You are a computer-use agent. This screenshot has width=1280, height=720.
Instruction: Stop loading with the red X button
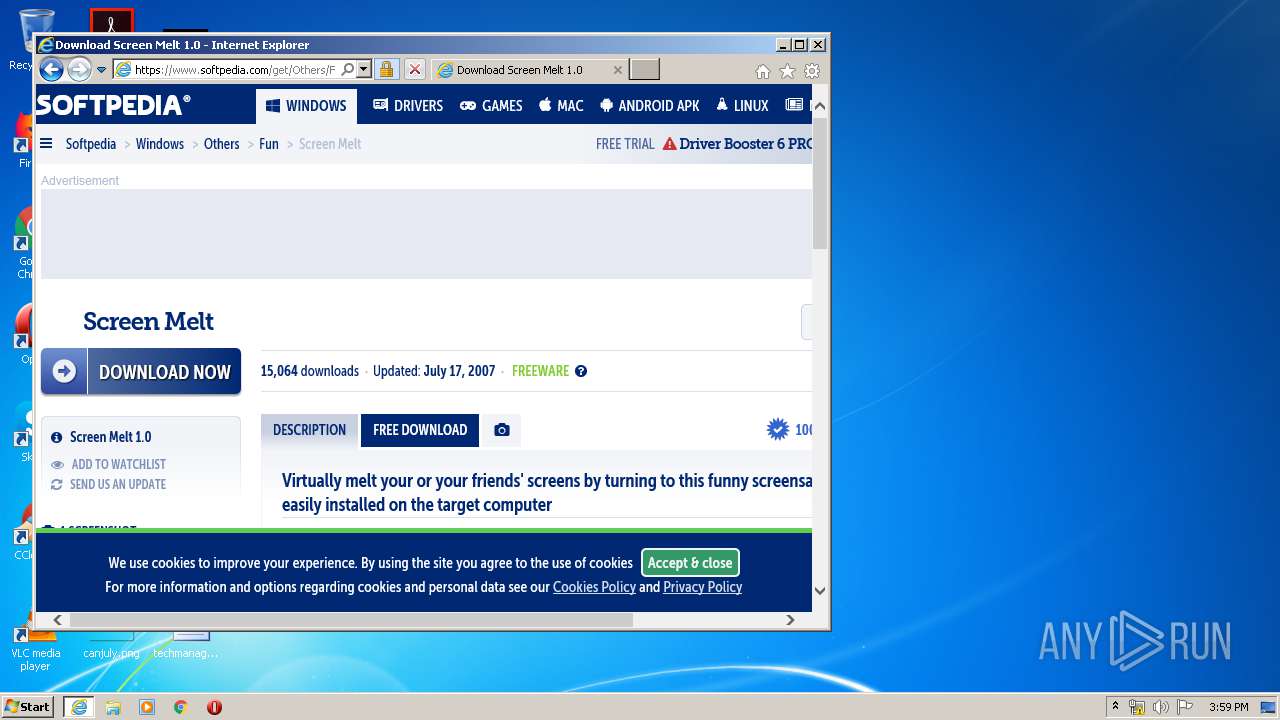pyautogui.click(x=414, y=70)
